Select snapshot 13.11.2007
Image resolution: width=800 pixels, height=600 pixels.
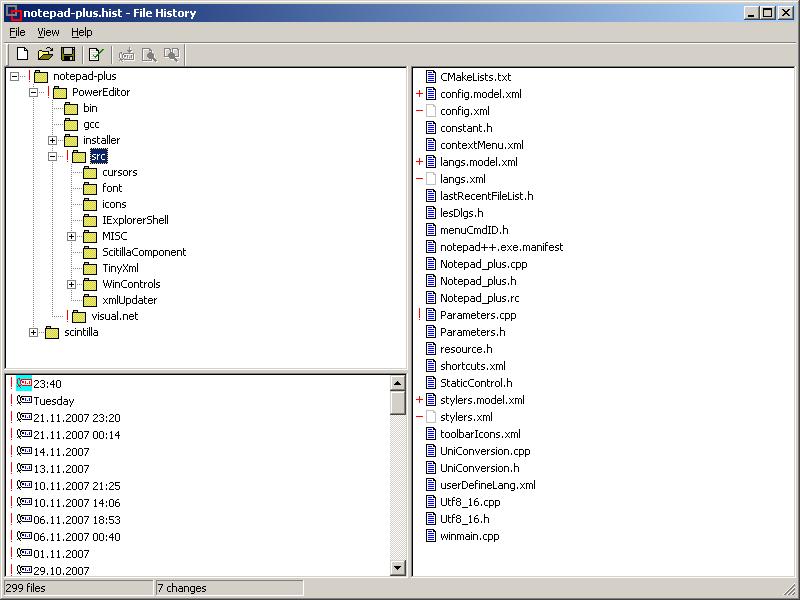coord(61,469)
